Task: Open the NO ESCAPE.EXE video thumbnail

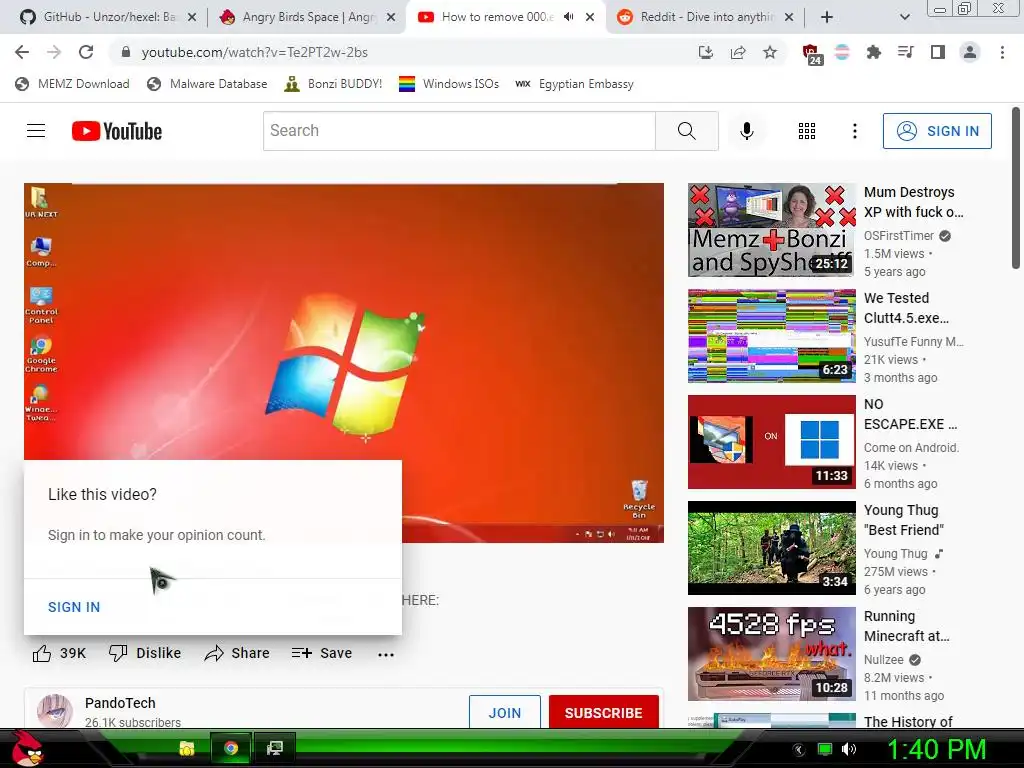Action: pyautogui.click(x=771, y=441)
